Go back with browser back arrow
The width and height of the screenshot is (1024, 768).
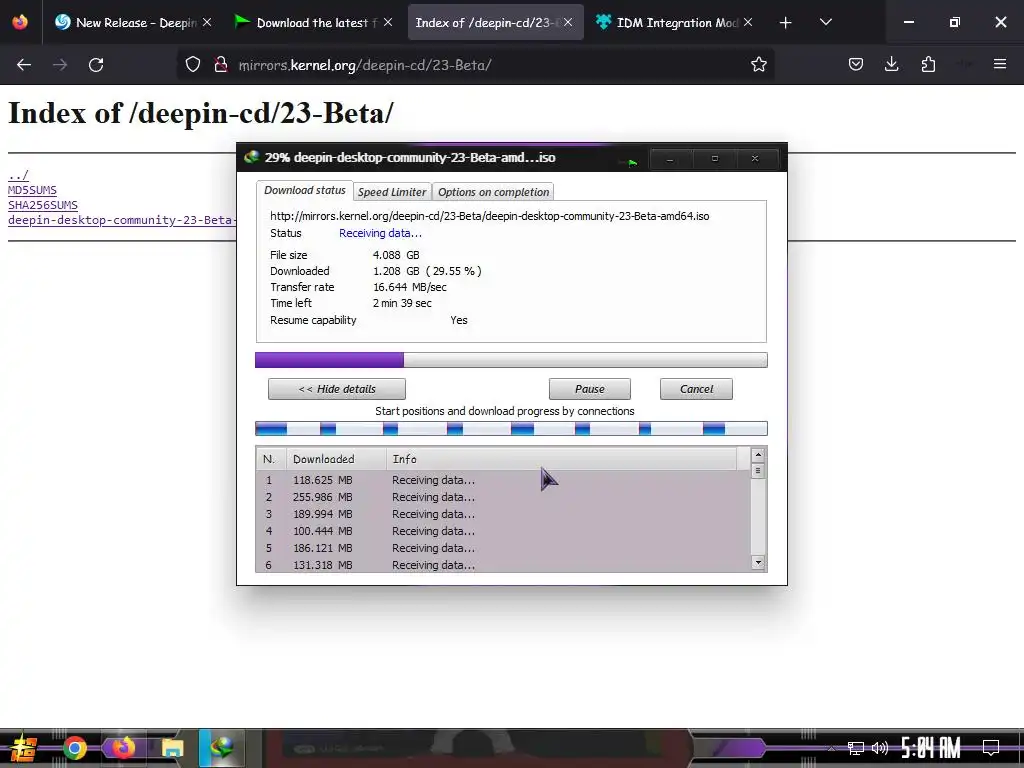24,65
